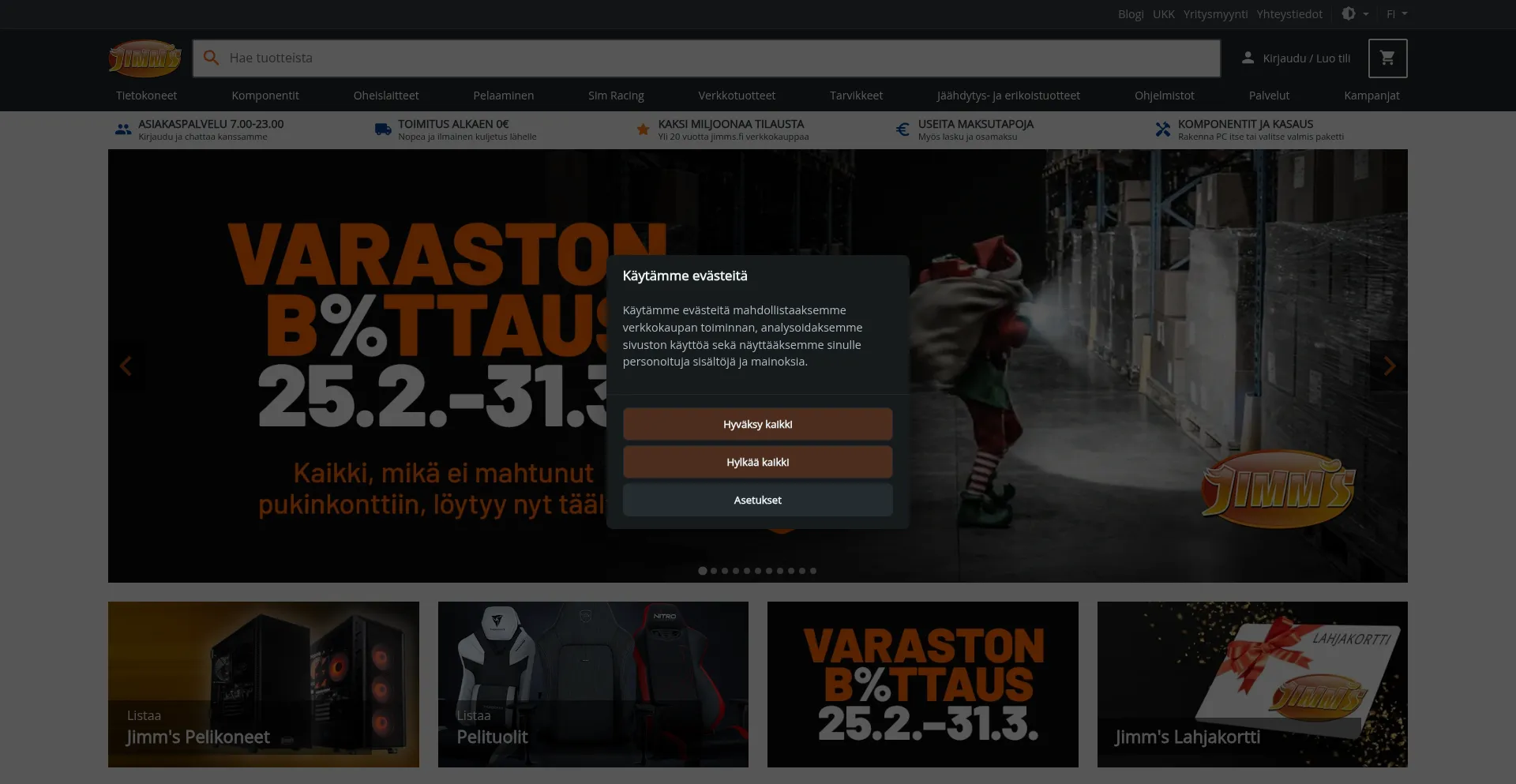Open the small Varaston B%ttaus tile
This screenshot has width=1516, height=784.
coord(923,685)
